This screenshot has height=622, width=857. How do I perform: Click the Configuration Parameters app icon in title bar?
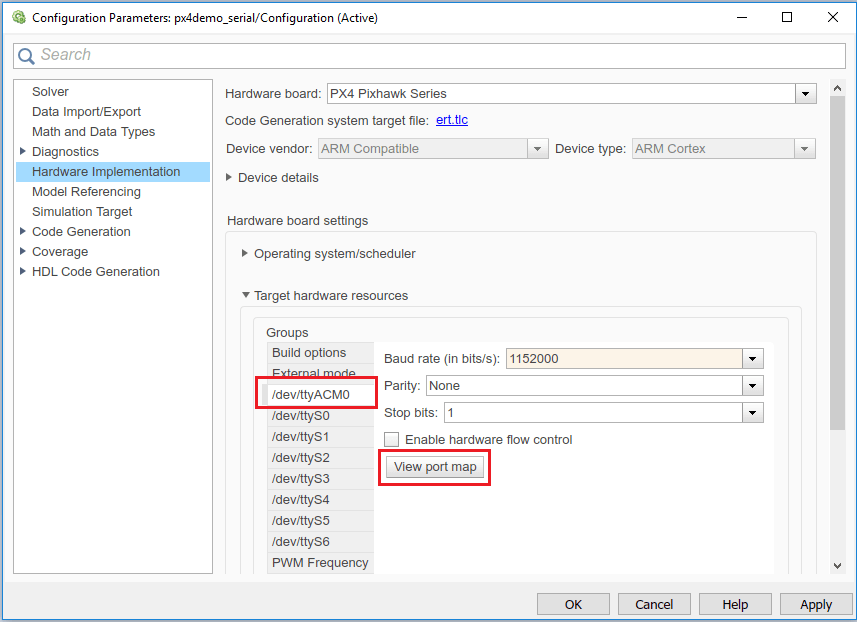(x=19, y=17)
